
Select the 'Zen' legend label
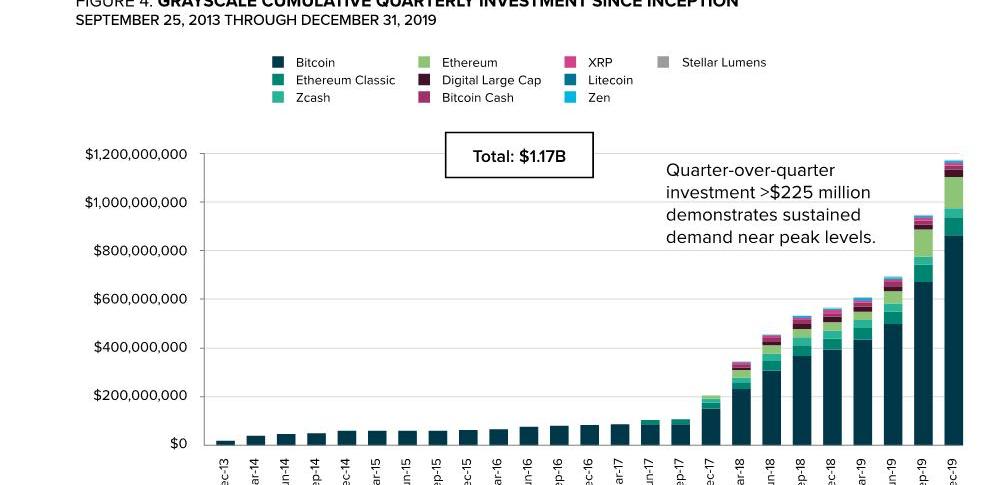[599, 98]
